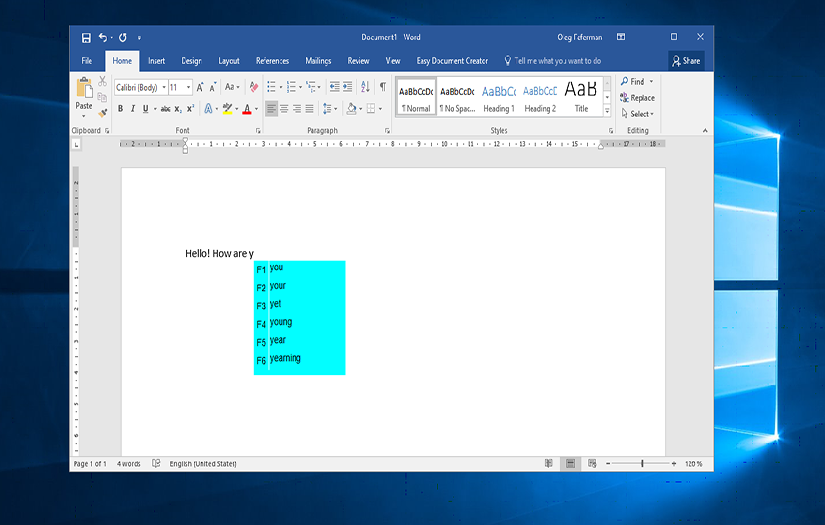
Task: Open line and paragraph spacing menu
Action: [x=330, y=109]
